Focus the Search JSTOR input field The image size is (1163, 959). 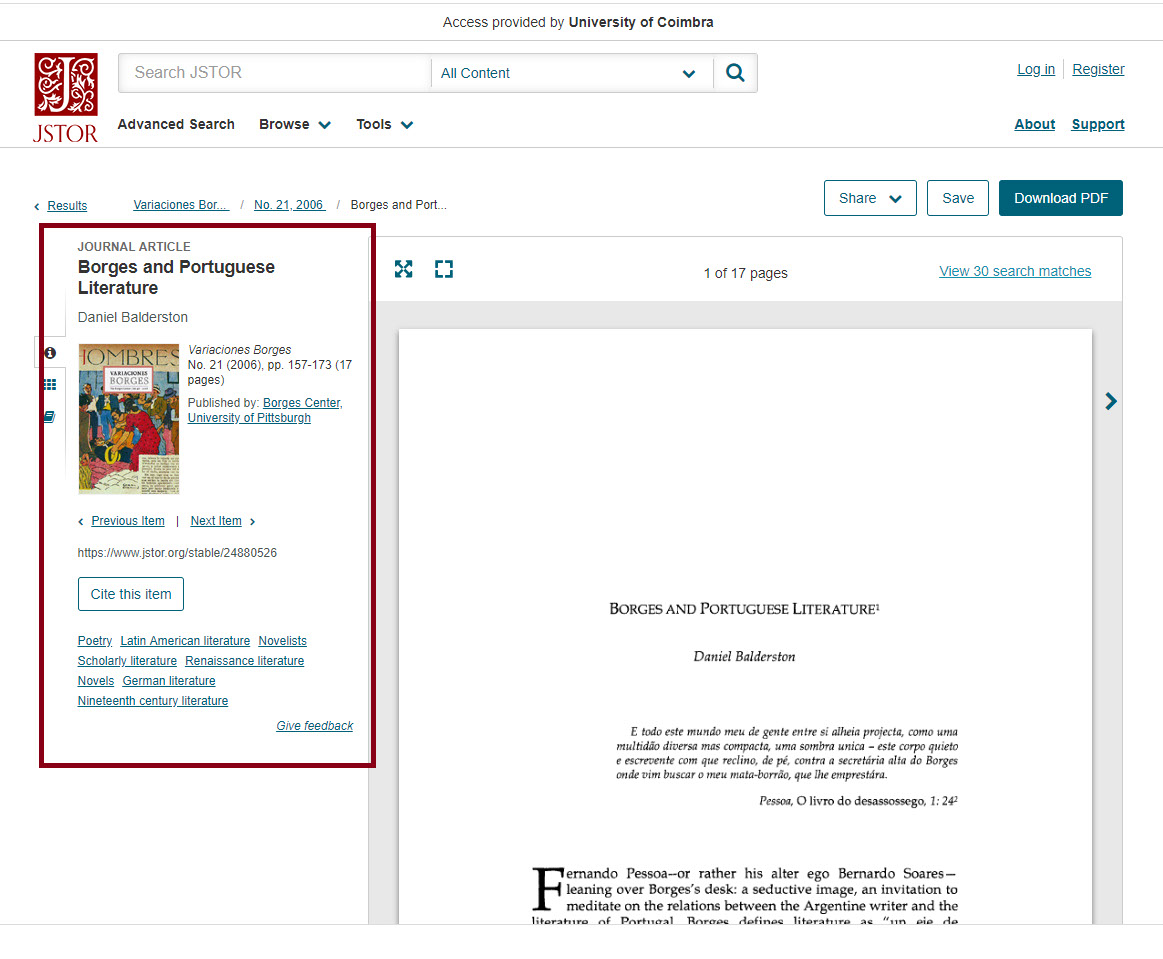(x=275, y=73)
